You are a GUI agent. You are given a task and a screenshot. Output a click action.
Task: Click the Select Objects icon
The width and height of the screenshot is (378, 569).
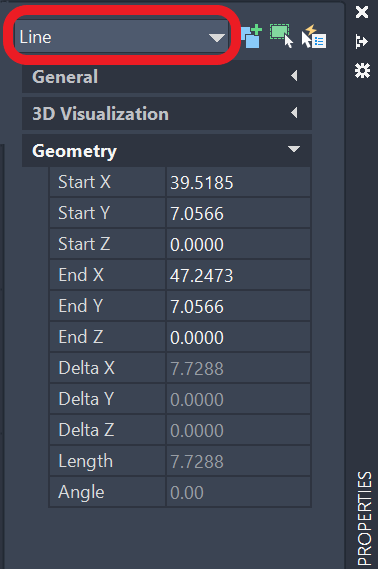282,36
